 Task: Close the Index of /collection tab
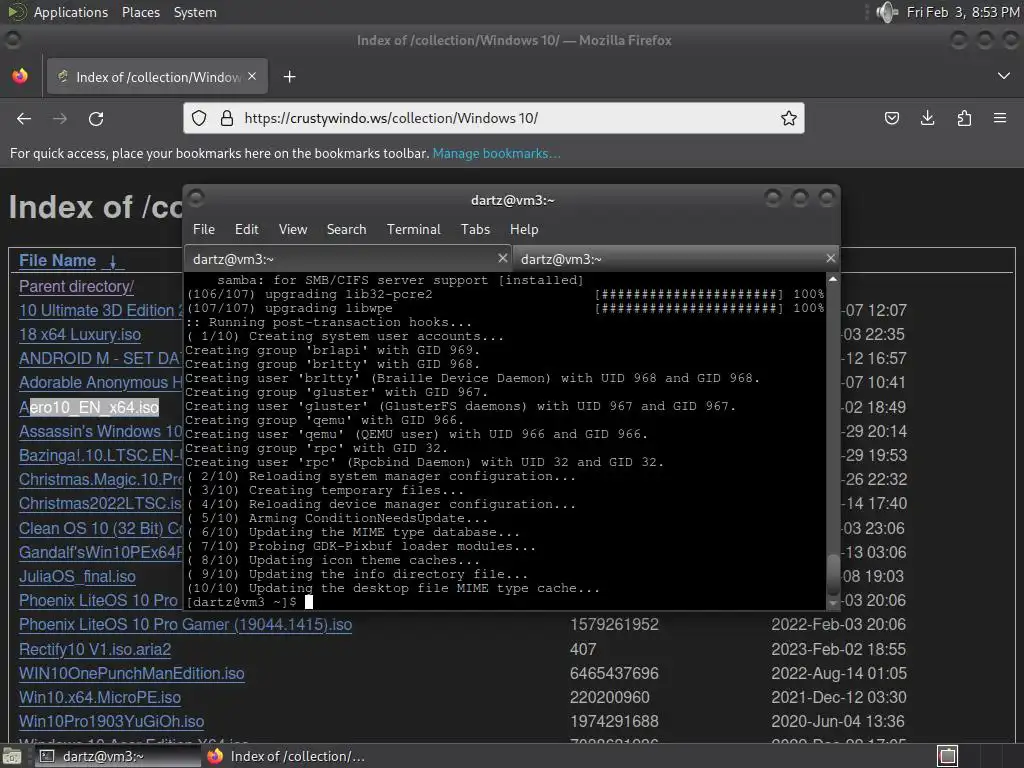pyautogui.click(x=252, y=76)
